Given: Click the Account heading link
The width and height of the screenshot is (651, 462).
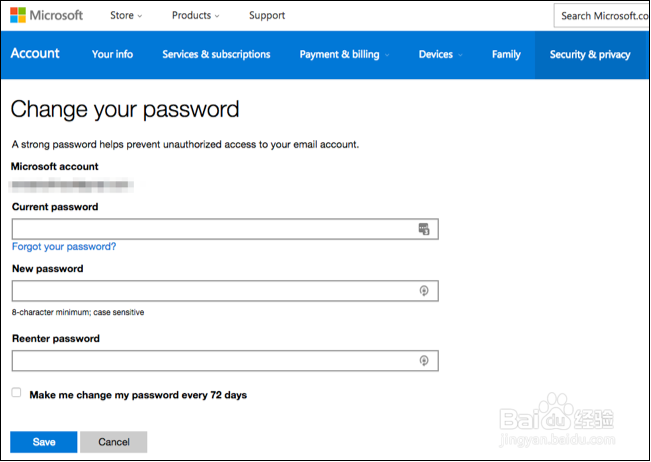Looking at the screenshot, I should (35, 54).
